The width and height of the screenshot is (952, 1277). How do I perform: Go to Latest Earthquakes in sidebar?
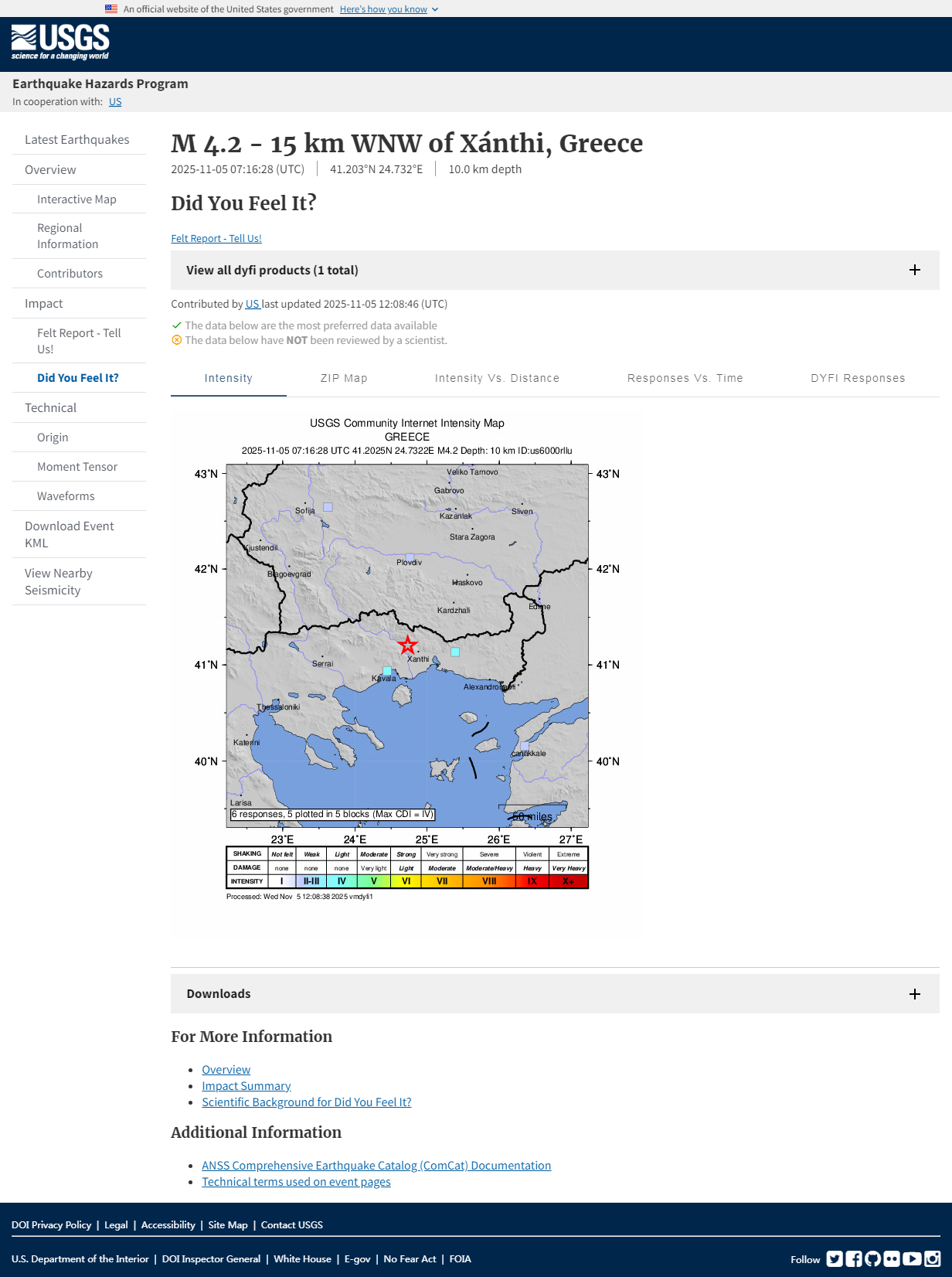tap(79, 140)
